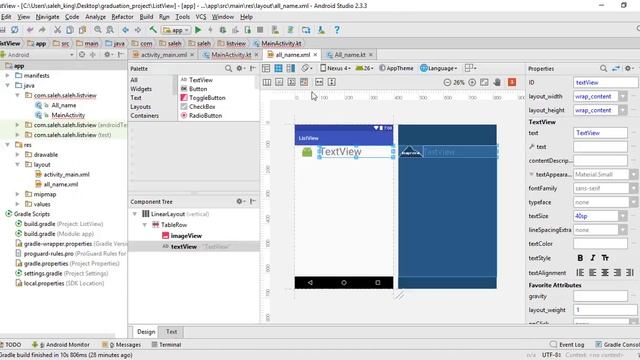Open the Android Monitor tool window
Screen dimensions: 640x360
(x=61, y=344)
